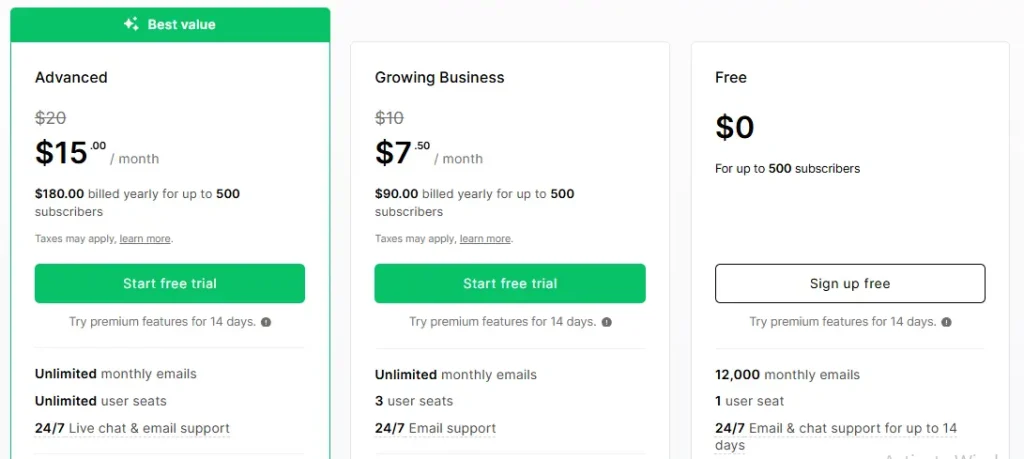Image resolution: width=1024 pixels, height=459 pixels.
Task: Start free trial for Growing Business plan
Action: (510, 283)
